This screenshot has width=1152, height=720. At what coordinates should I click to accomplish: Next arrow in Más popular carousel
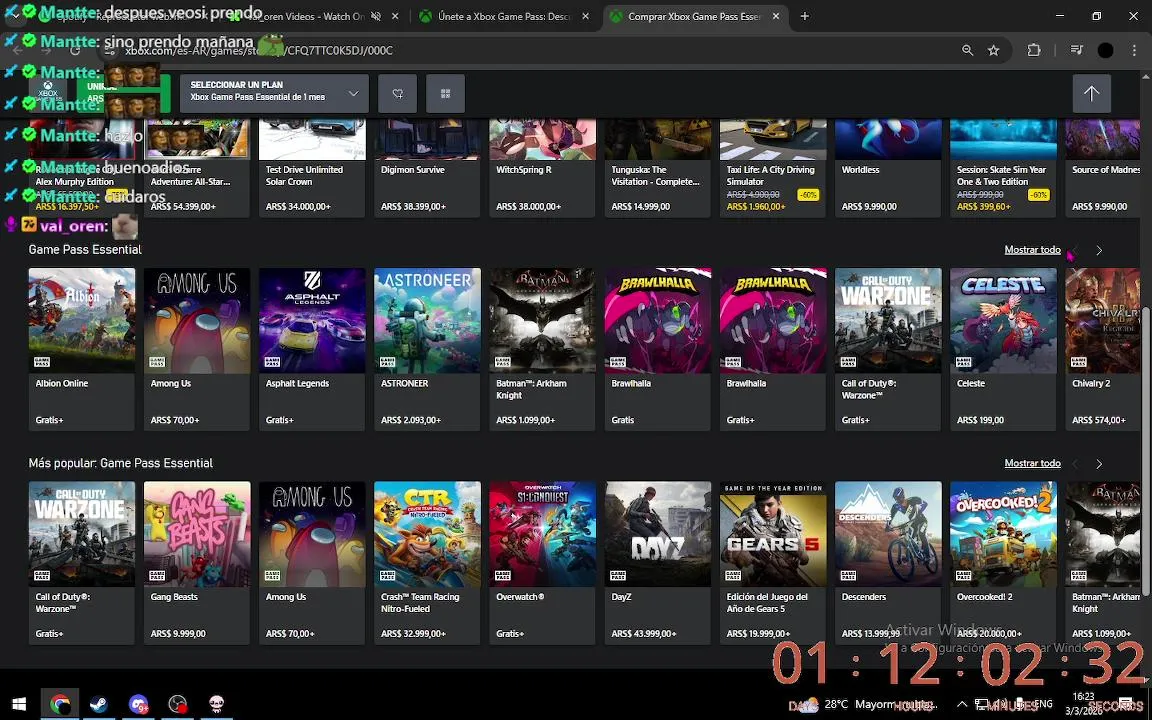(x=1099, y=464)
